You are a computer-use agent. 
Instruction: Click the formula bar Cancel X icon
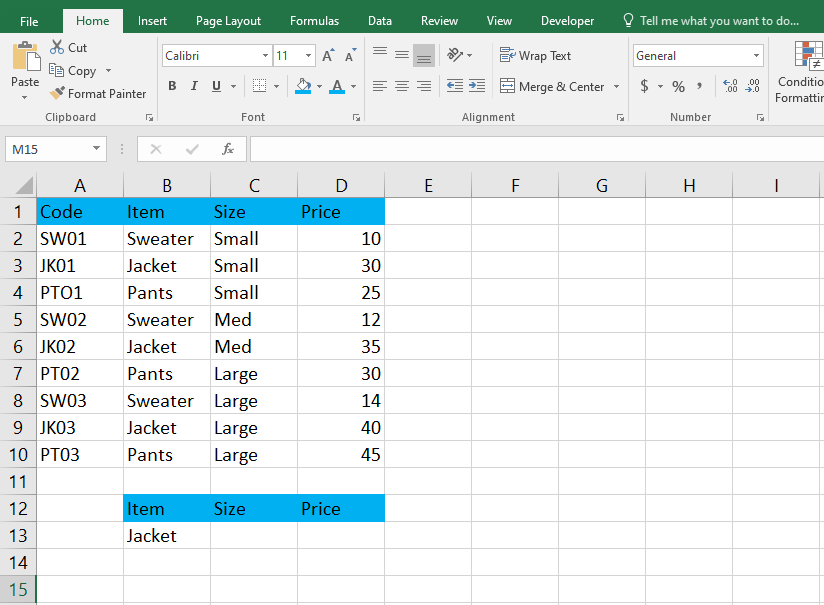(x=156, y=149)
